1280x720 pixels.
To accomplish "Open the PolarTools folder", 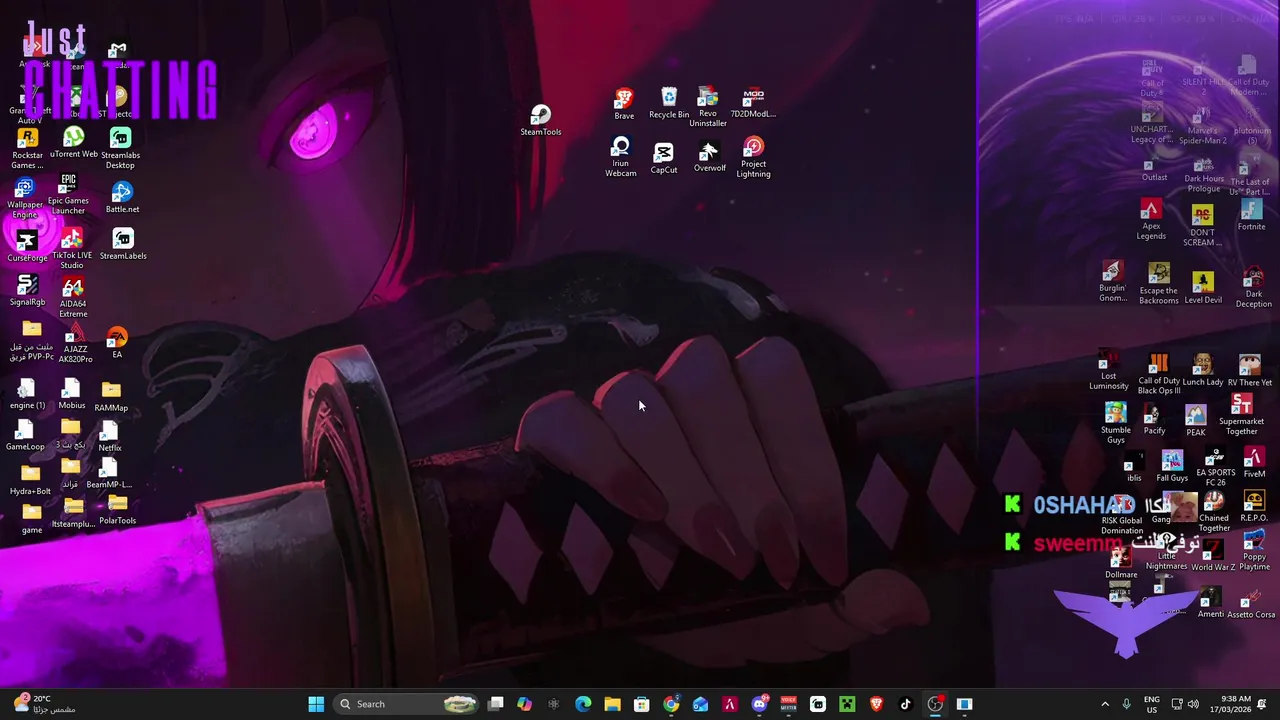I will [x=117, y=510].
